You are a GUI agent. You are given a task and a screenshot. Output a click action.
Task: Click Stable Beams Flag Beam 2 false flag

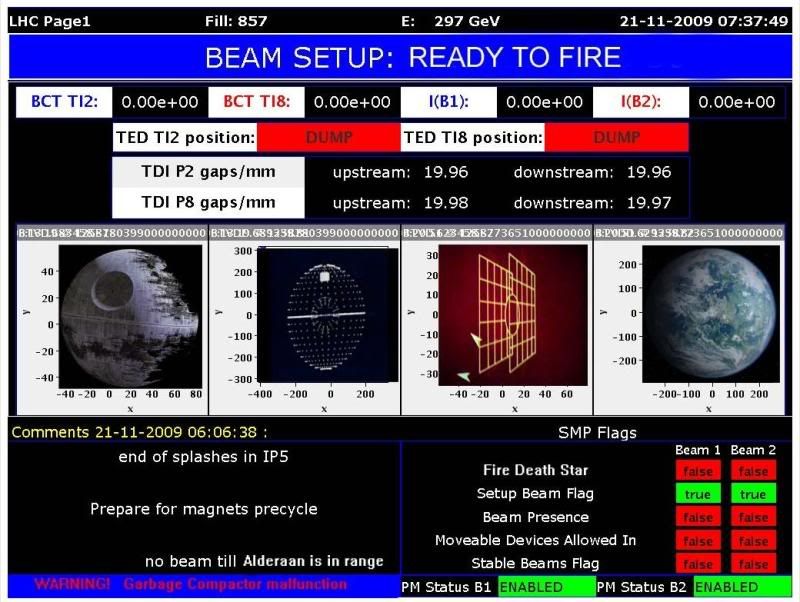pyautogui.click(x=754, y=563)
